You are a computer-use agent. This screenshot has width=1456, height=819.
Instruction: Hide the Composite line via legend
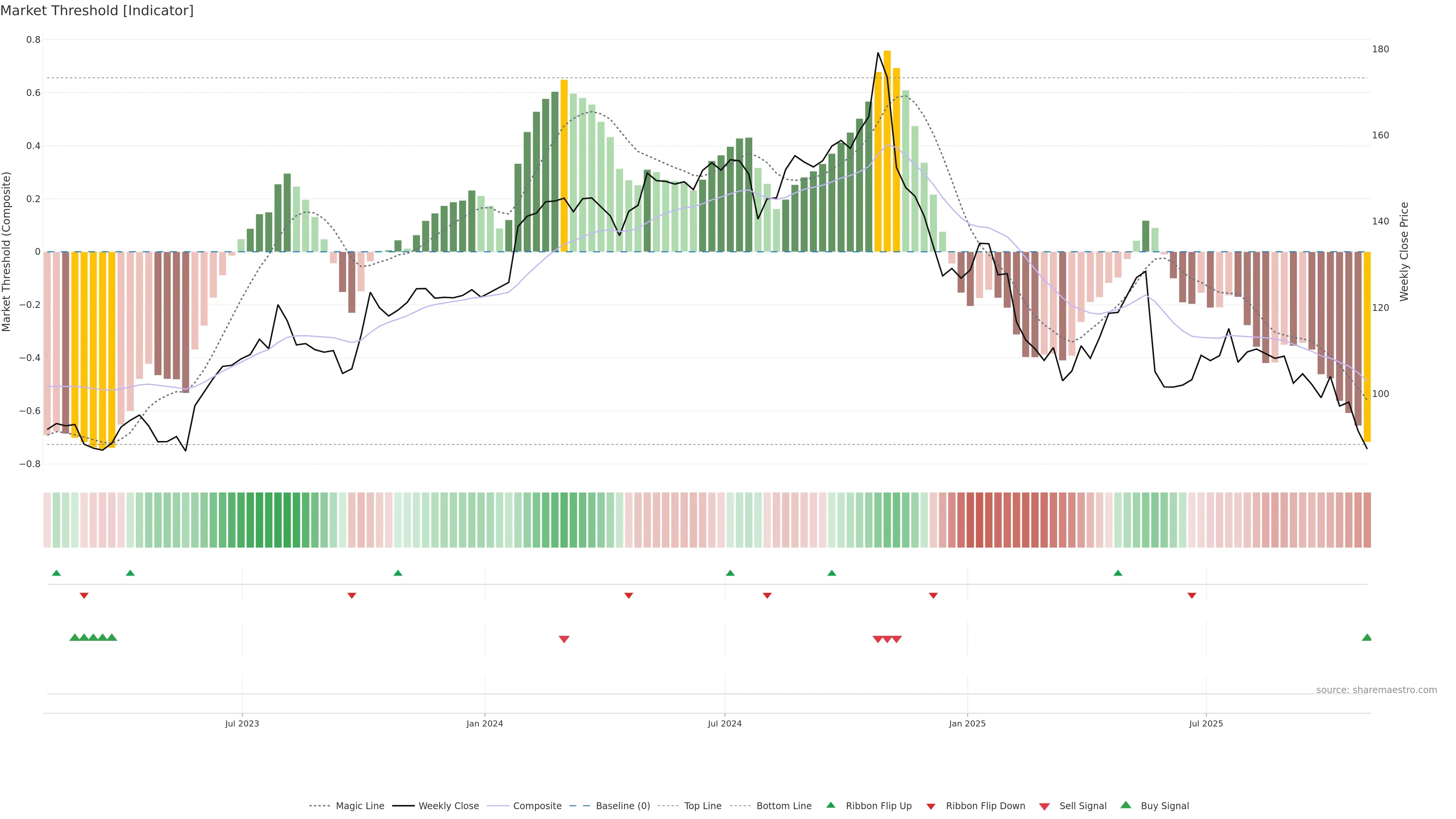coord(537,805)
